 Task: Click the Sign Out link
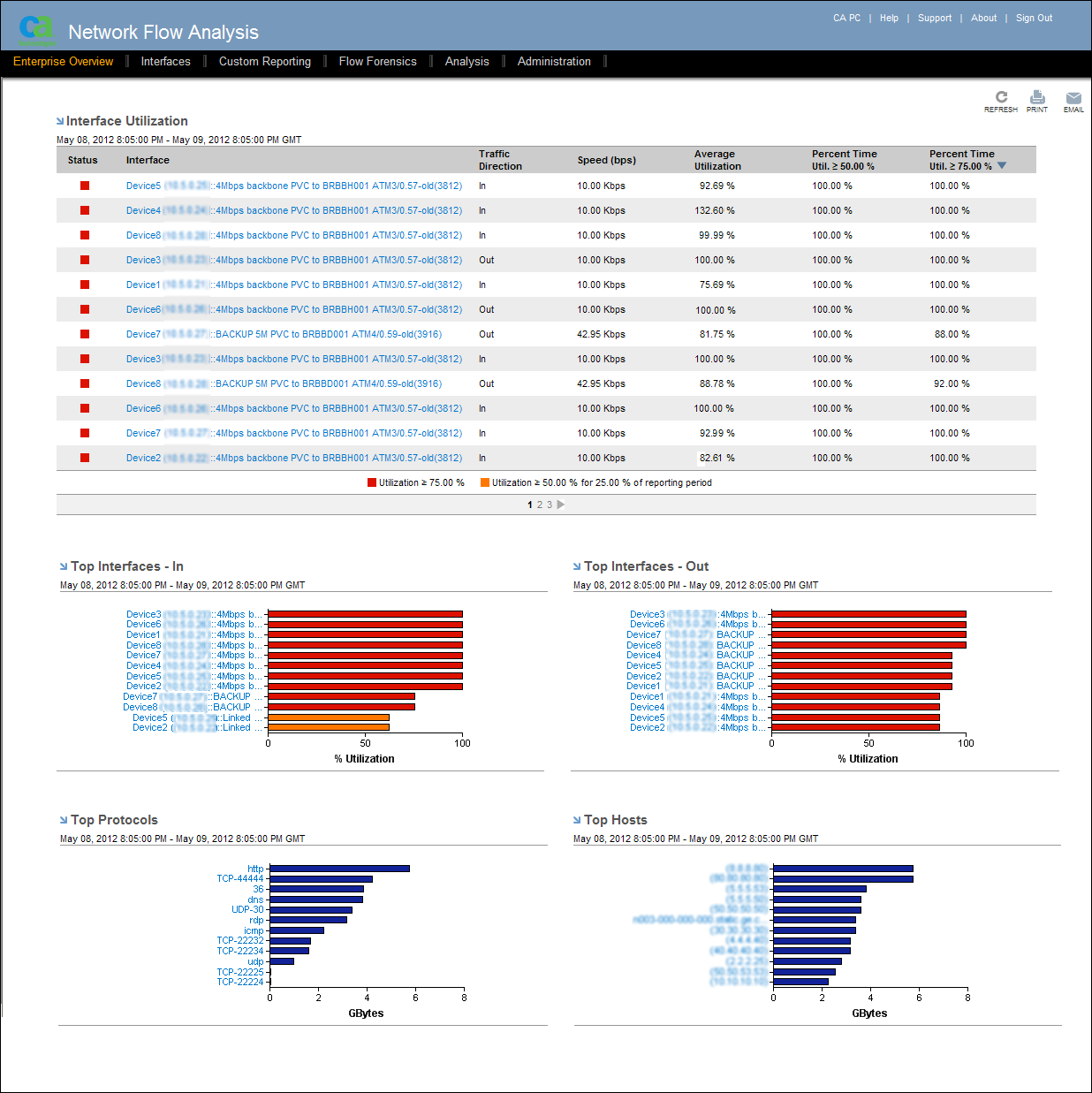click(1033, 18)
